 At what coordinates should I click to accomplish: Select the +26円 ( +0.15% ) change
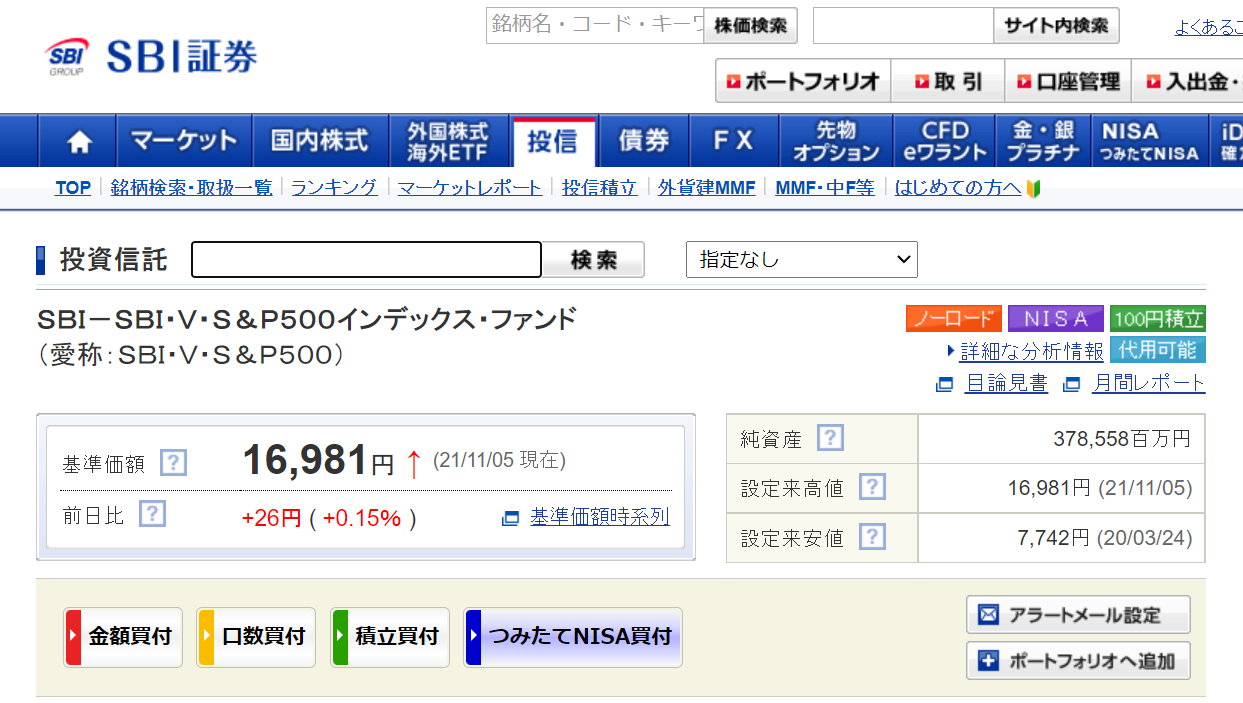(329, 518)
